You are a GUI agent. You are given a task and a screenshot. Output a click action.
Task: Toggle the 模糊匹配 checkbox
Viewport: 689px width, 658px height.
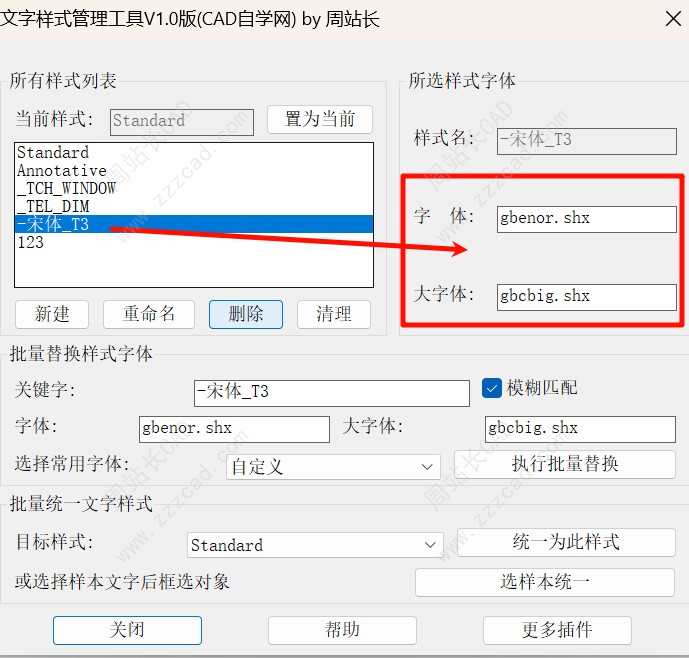coord(492,387)
